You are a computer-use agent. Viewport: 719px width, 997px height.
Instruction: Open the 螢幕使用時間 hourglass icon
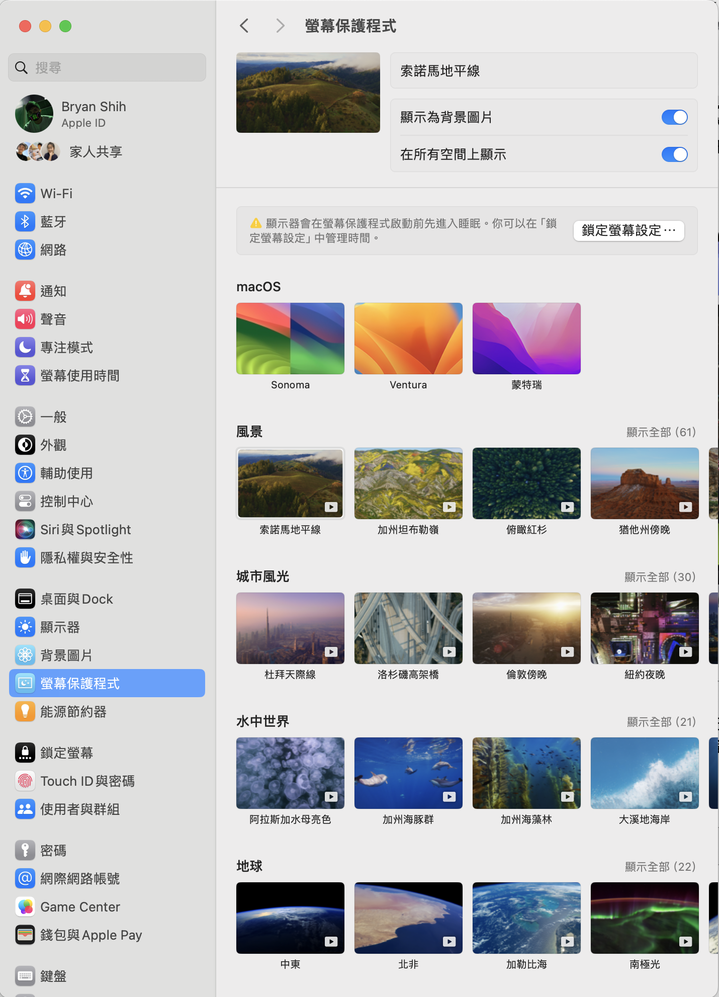pos(25,375)
